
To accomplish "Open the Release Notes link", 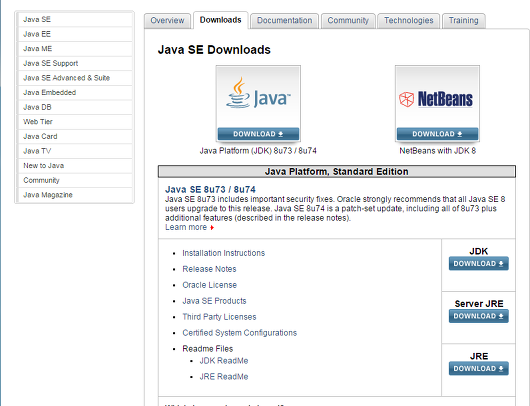I will (x=209, y=269).
